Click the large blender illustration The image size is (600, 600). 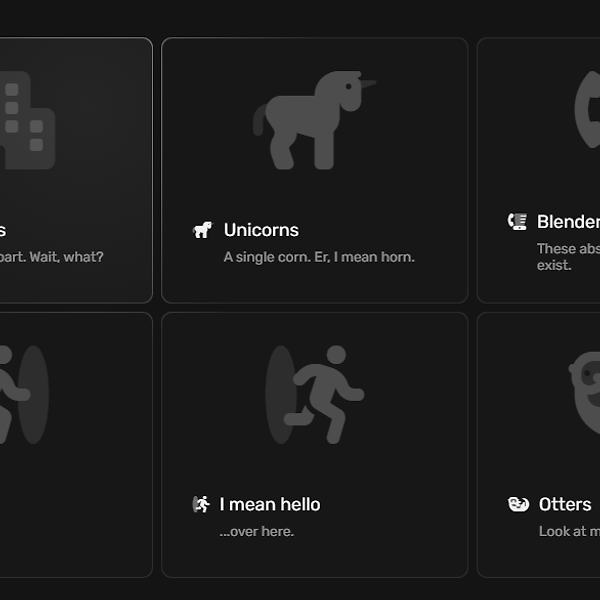pos(587,109)
